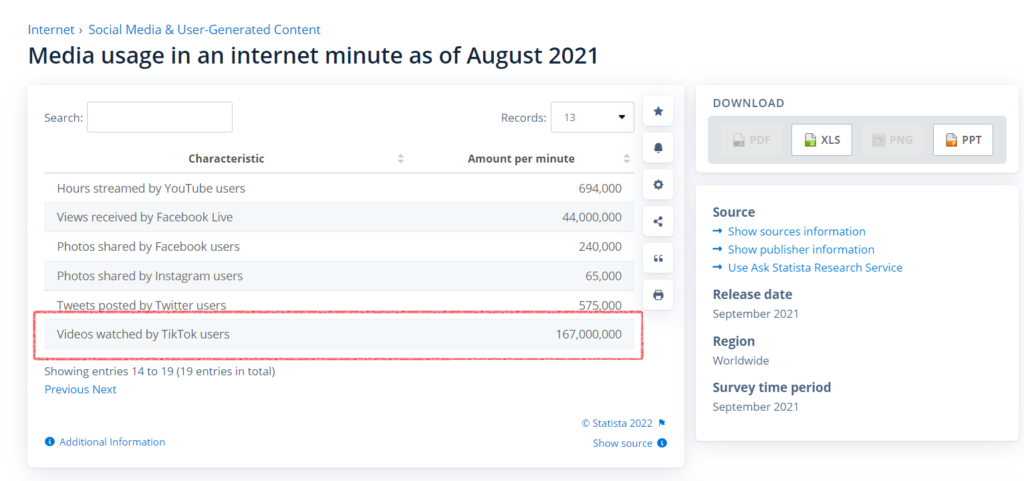Image resolution: width=1024 pixels, height=481 pixels.
Task: Click the quotation citation icon
Action: [x=658, y=259]
